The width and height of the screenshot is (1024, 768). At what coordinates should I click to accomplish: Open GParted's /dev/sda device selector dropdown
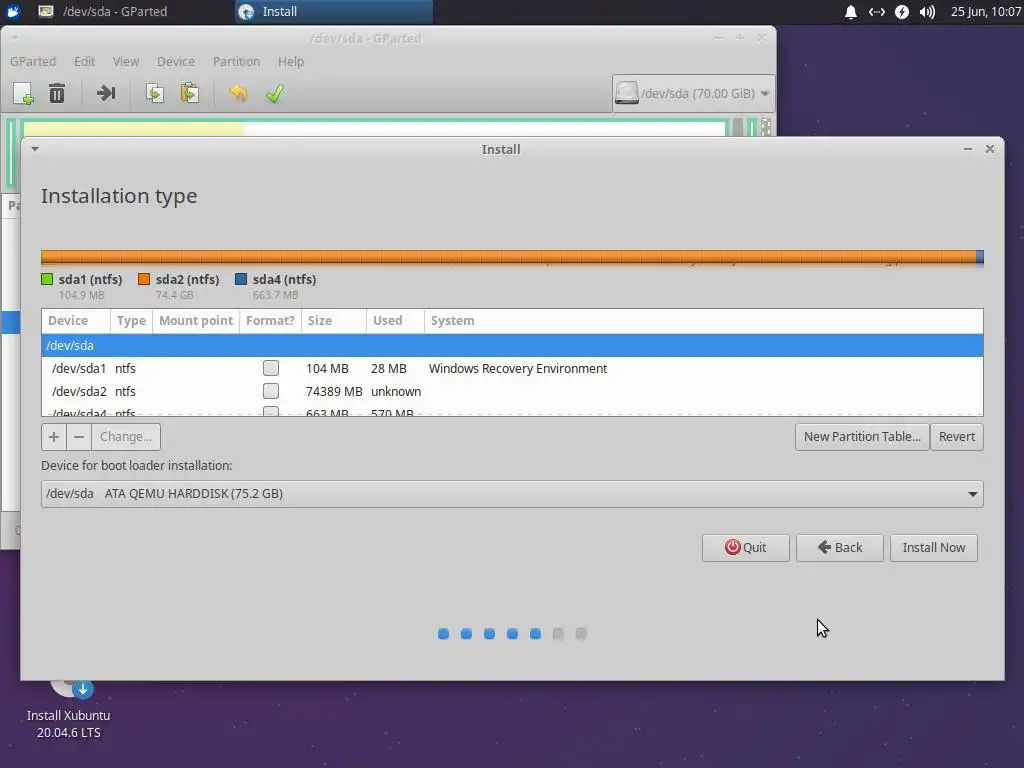(693, 93)
